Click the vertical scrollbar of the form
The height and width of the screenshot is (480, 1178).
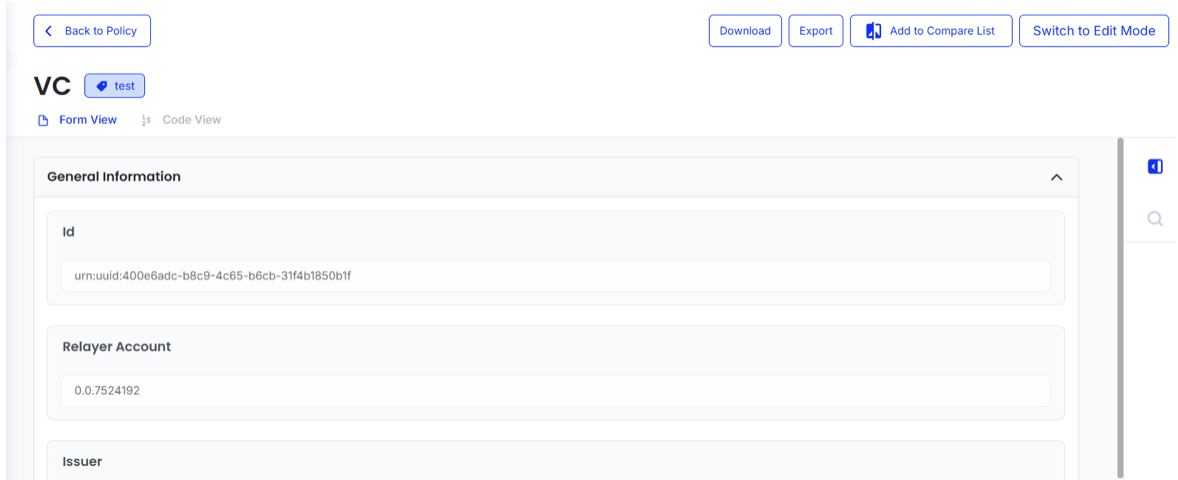pos(1120,300)
